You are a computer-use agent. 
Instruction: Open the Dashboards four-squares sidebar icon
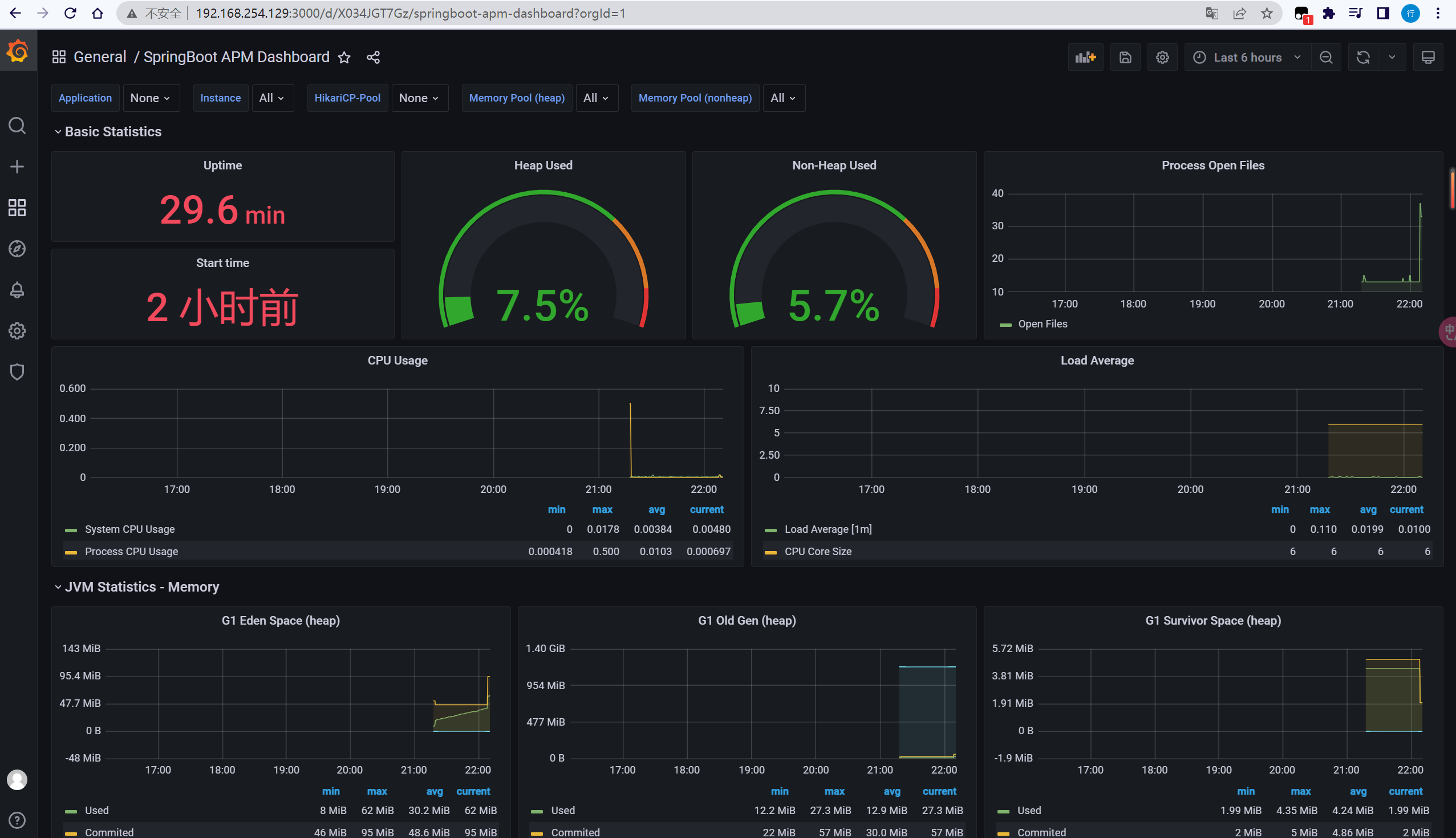(17, 208)
